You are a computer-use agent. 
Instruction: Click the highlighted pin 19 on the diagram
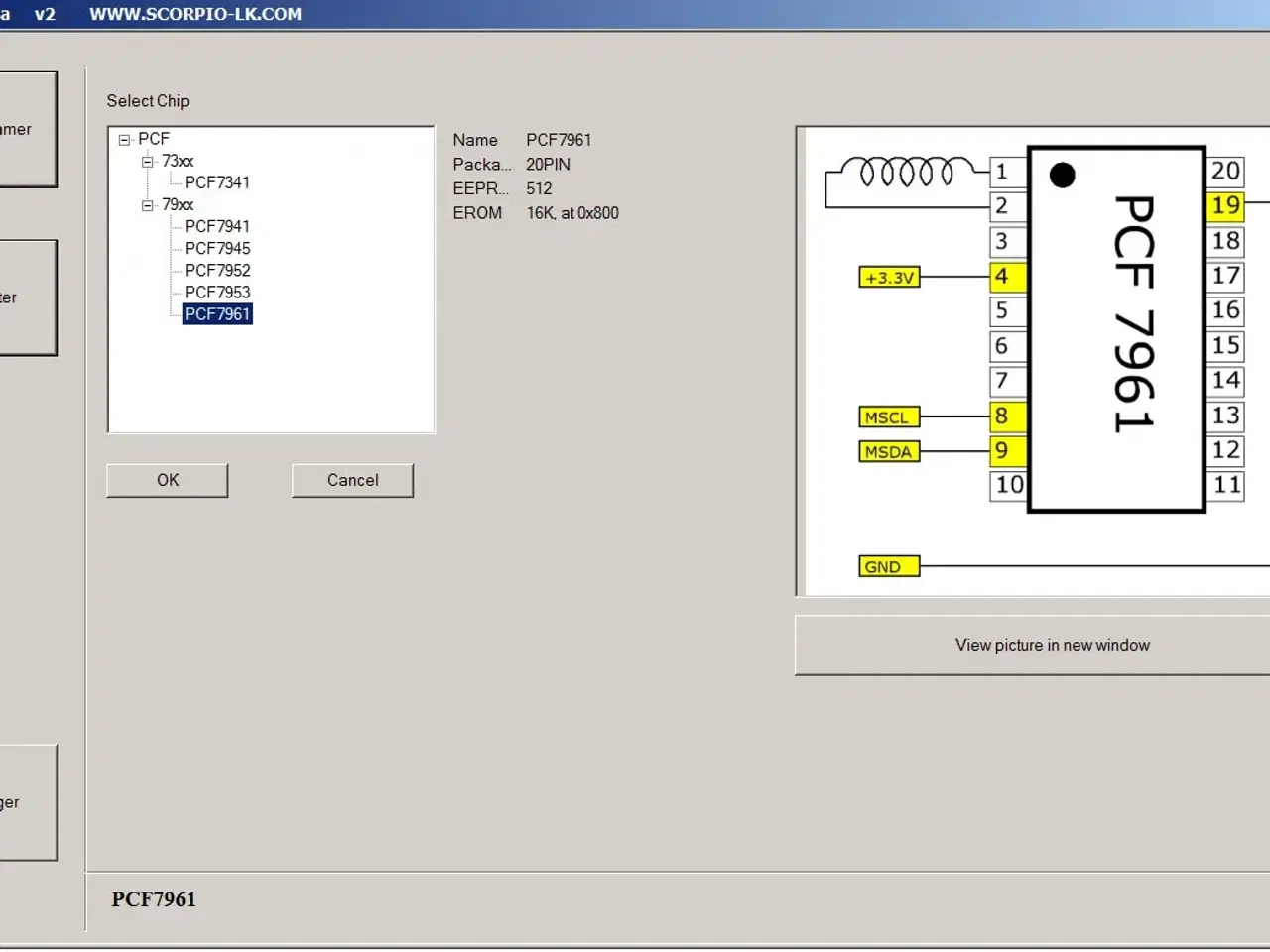pos(1224,205)
